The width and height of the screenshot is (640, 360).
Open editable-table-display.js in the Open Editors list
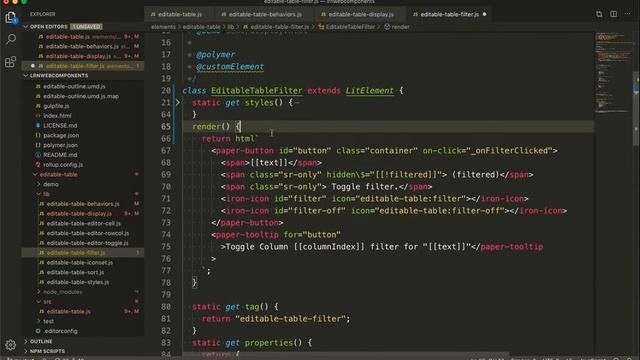tap(83, 56)
